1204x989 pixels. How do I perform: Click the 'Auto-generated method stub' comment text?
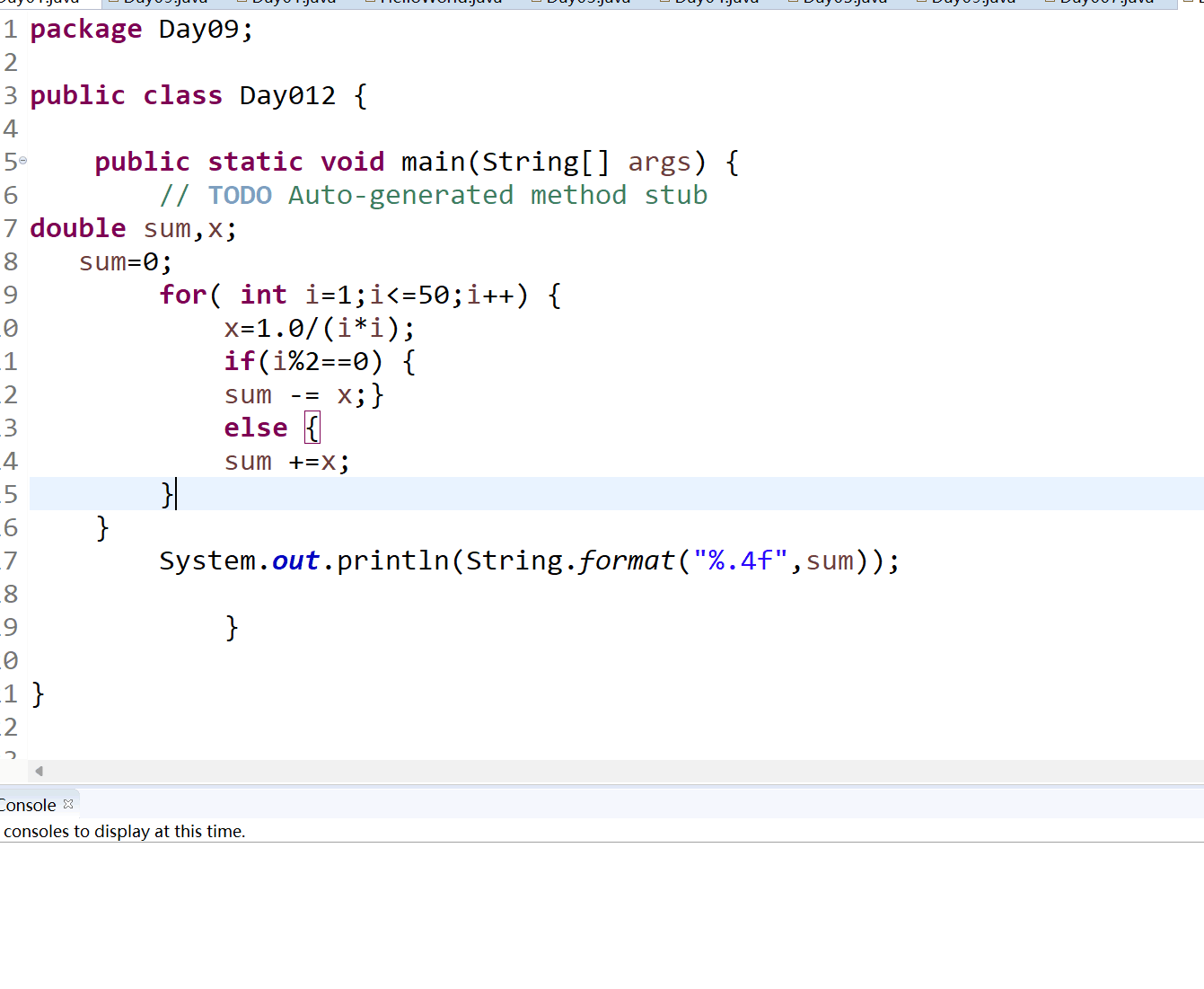(x=498, y=196)
